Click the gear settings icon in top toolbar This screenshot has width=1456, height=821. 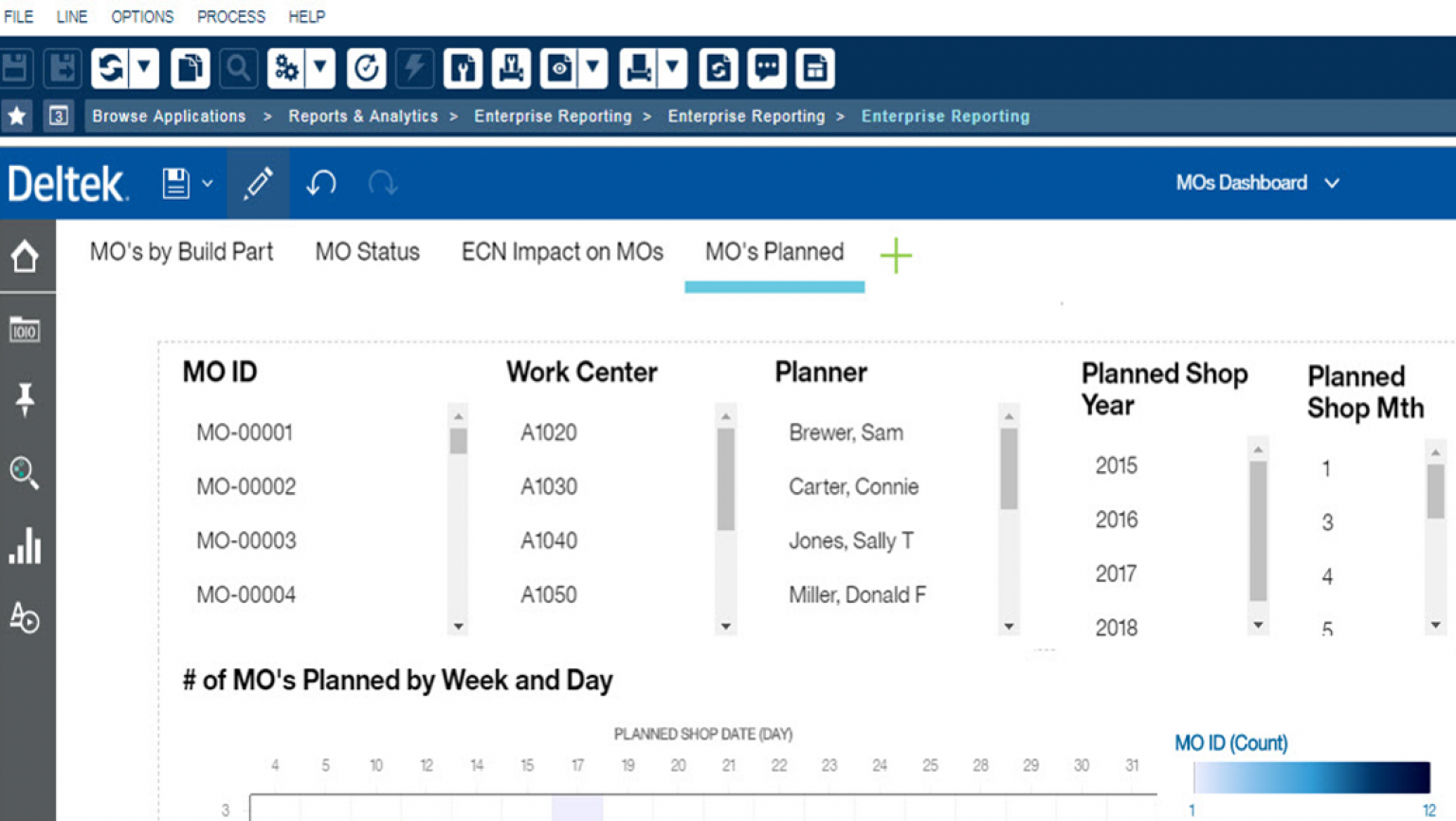[286, 67]
